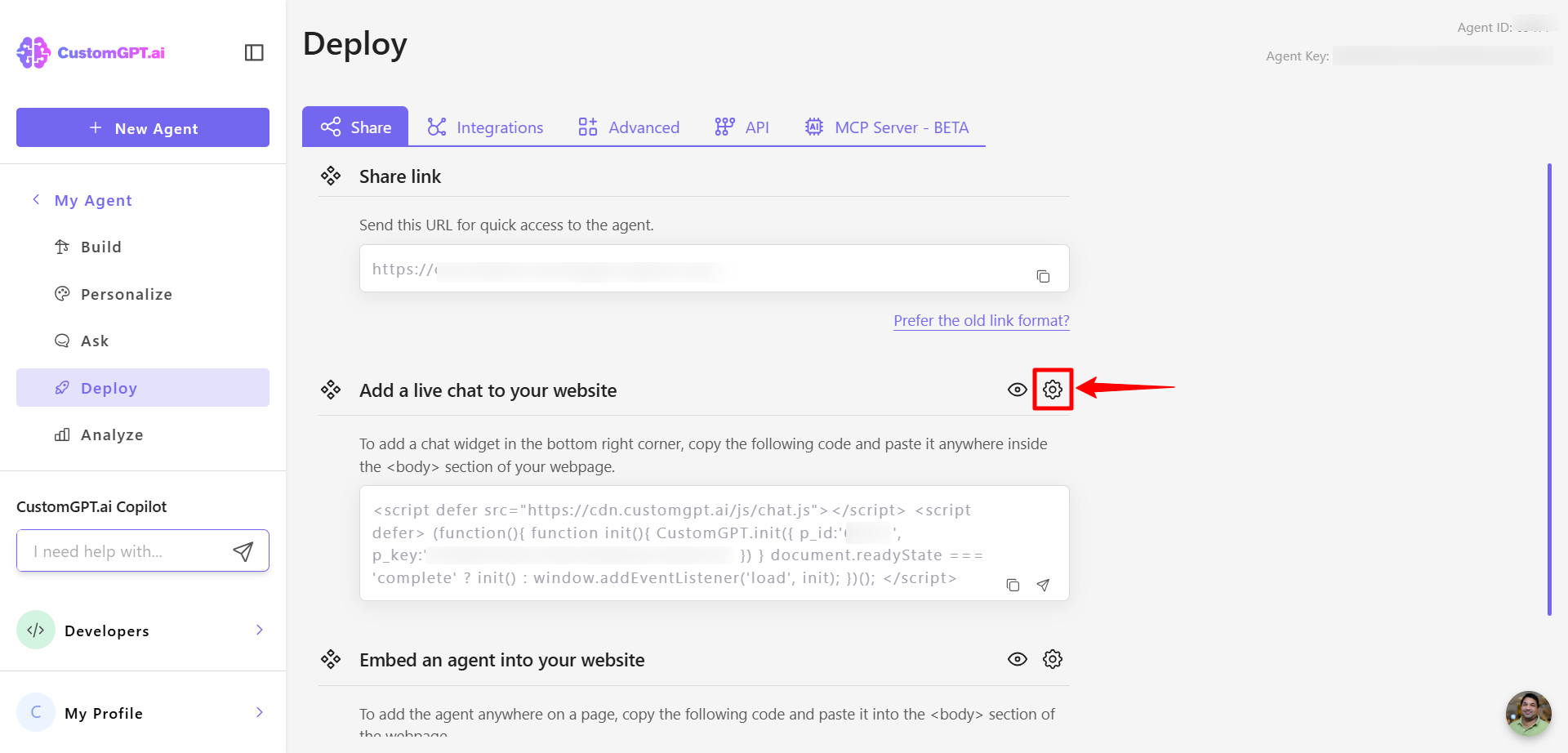Click the 'Embed an agent' section icon
This screenshot has height=753, width=1568.
coord(331,659)
